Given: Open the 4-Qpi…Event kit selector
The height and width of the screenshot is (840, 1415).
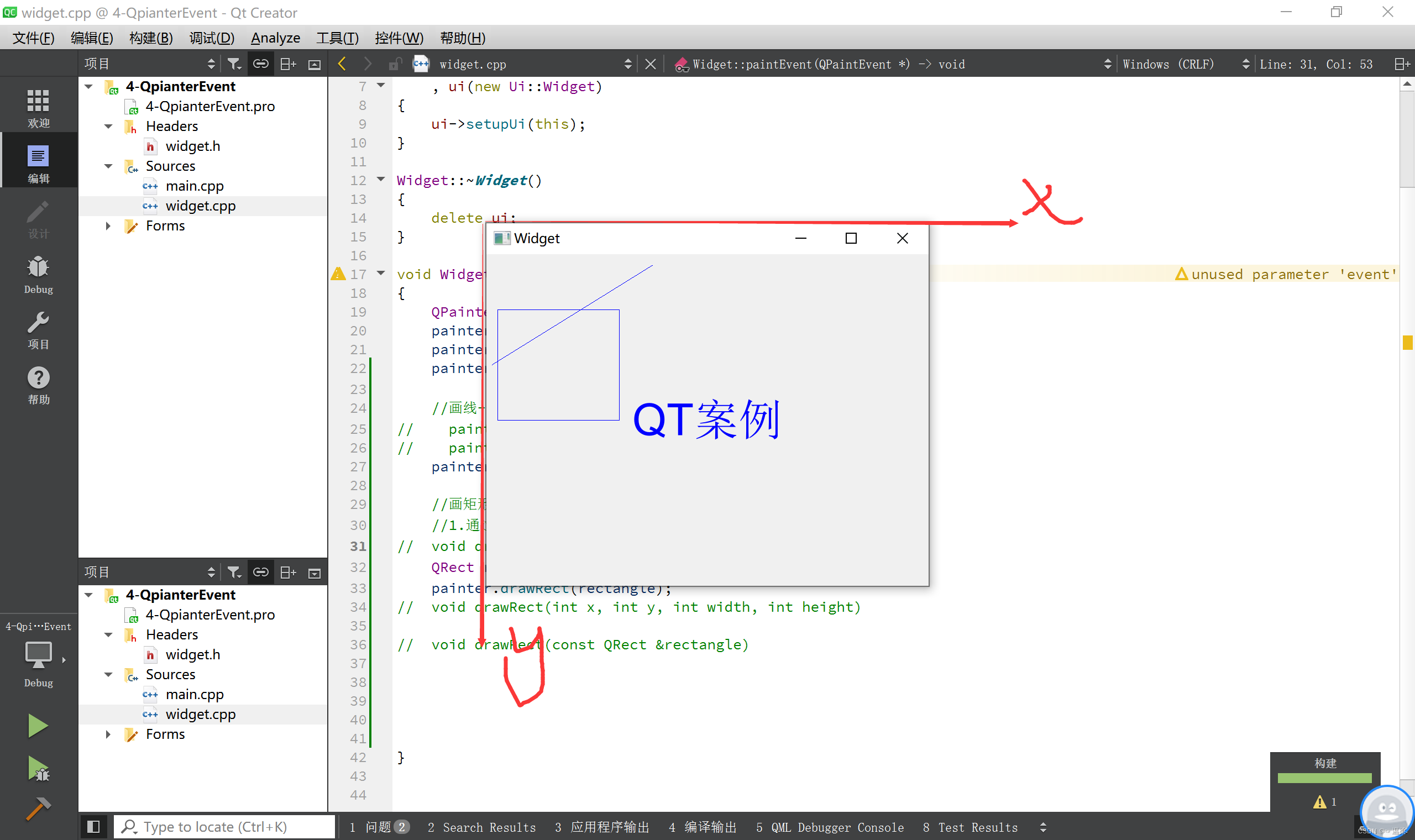Looking at the screenshot, I should 39,655.
